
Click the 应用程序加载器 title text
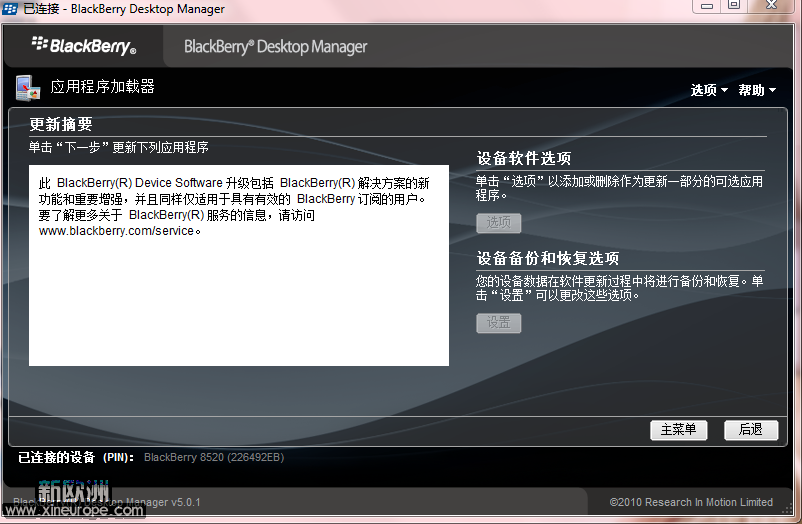pyautogui.click(x=102, y=86)
